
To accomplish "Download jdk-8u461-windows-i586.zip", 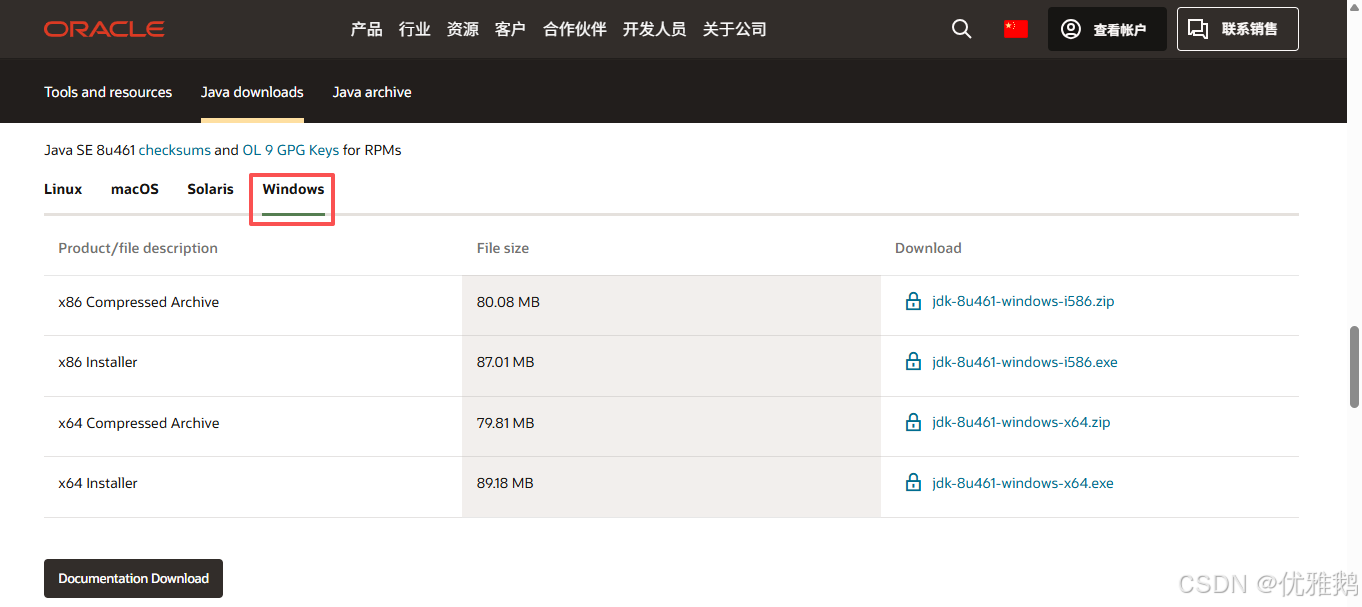I will (x=1023, y=301).
